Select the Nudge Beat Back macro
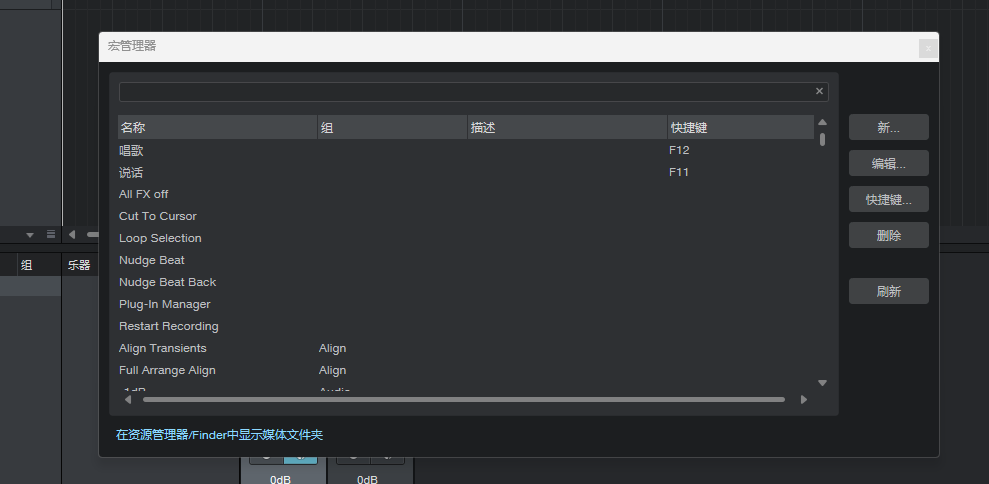The image size is (989, 484). click(x=465, y=282)
